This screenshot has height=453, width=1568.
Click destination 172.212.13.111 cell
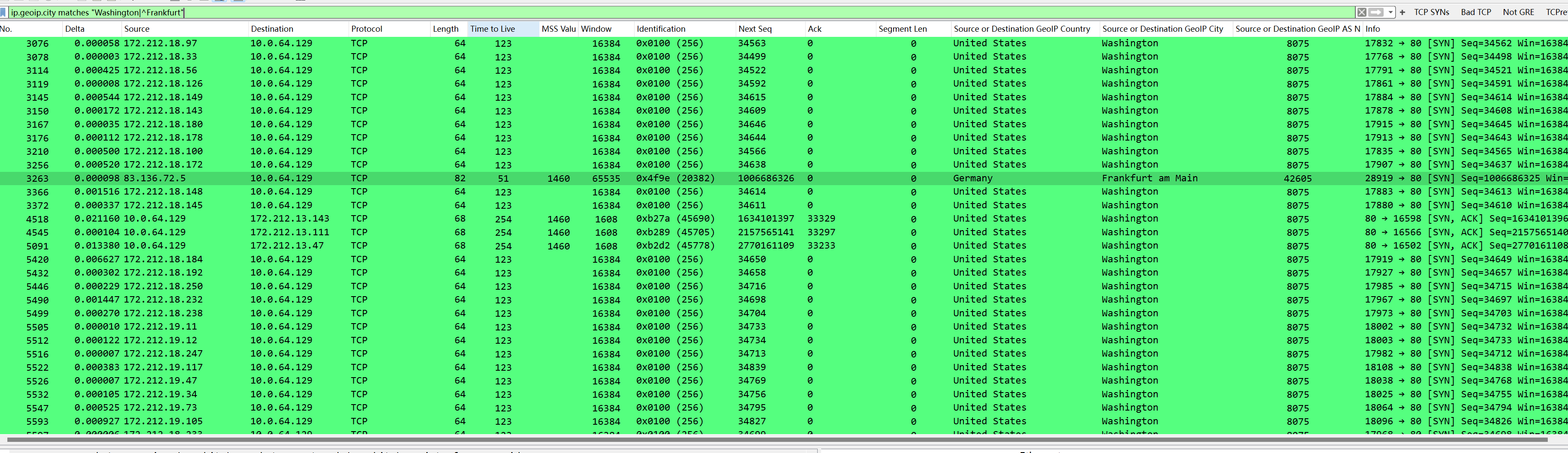tap(290, 232)
